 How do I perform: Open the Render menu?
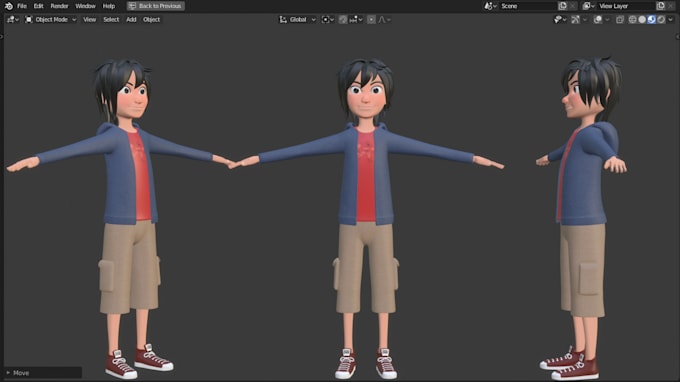[59, 6]
